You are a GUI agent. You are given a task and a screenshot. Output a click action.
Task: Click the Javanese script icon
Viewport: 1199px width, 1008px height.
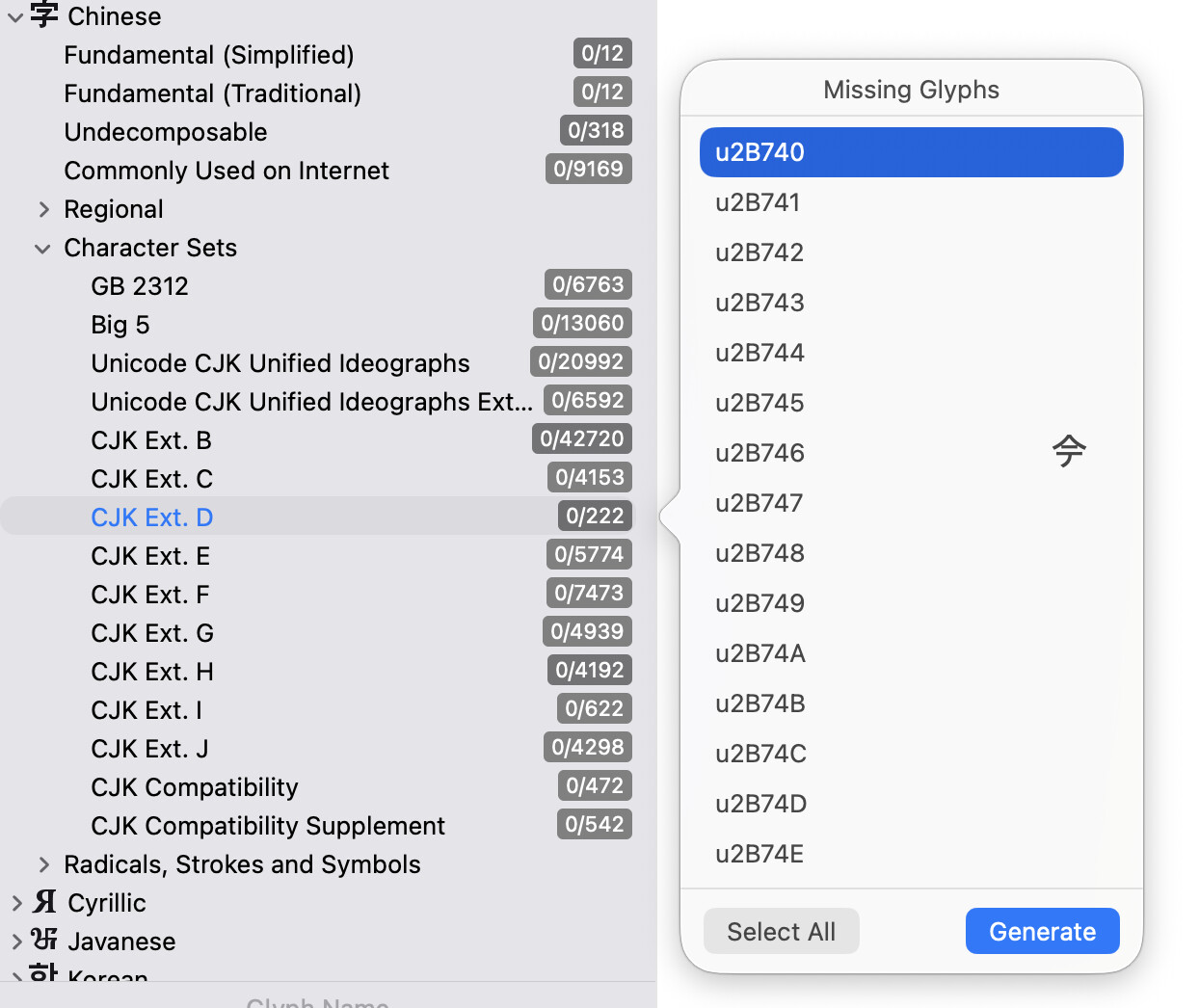pyautogui.click(x=44, y=940)
